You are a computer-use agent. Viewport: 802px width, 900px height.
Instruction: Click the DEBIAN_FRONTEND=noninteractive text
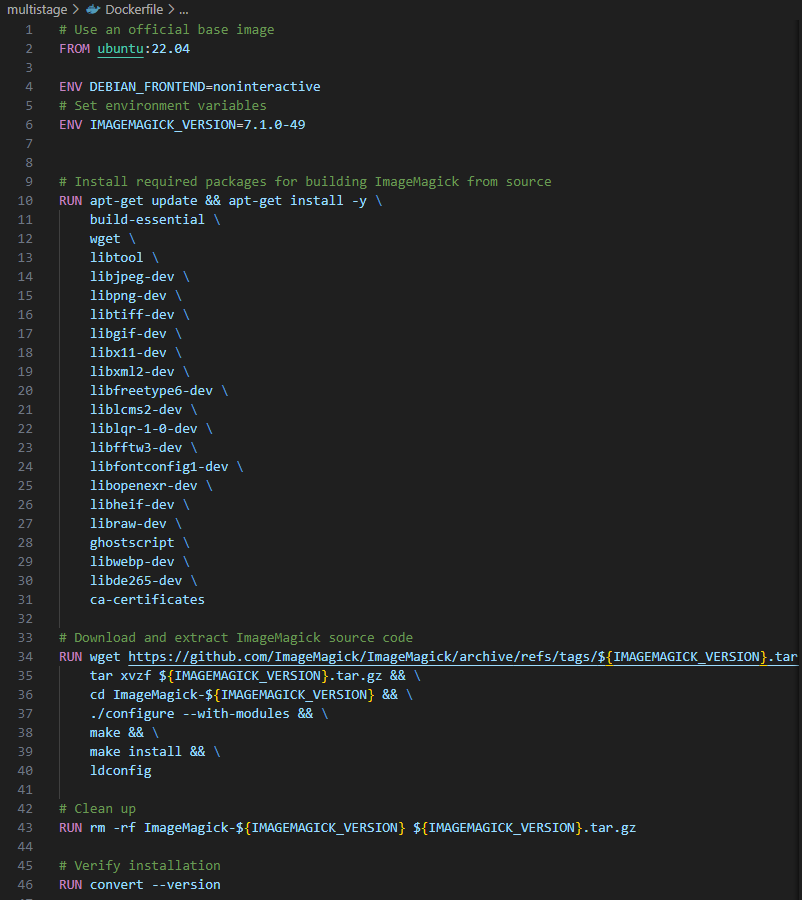pyautogui.click(x=205, y=86)
